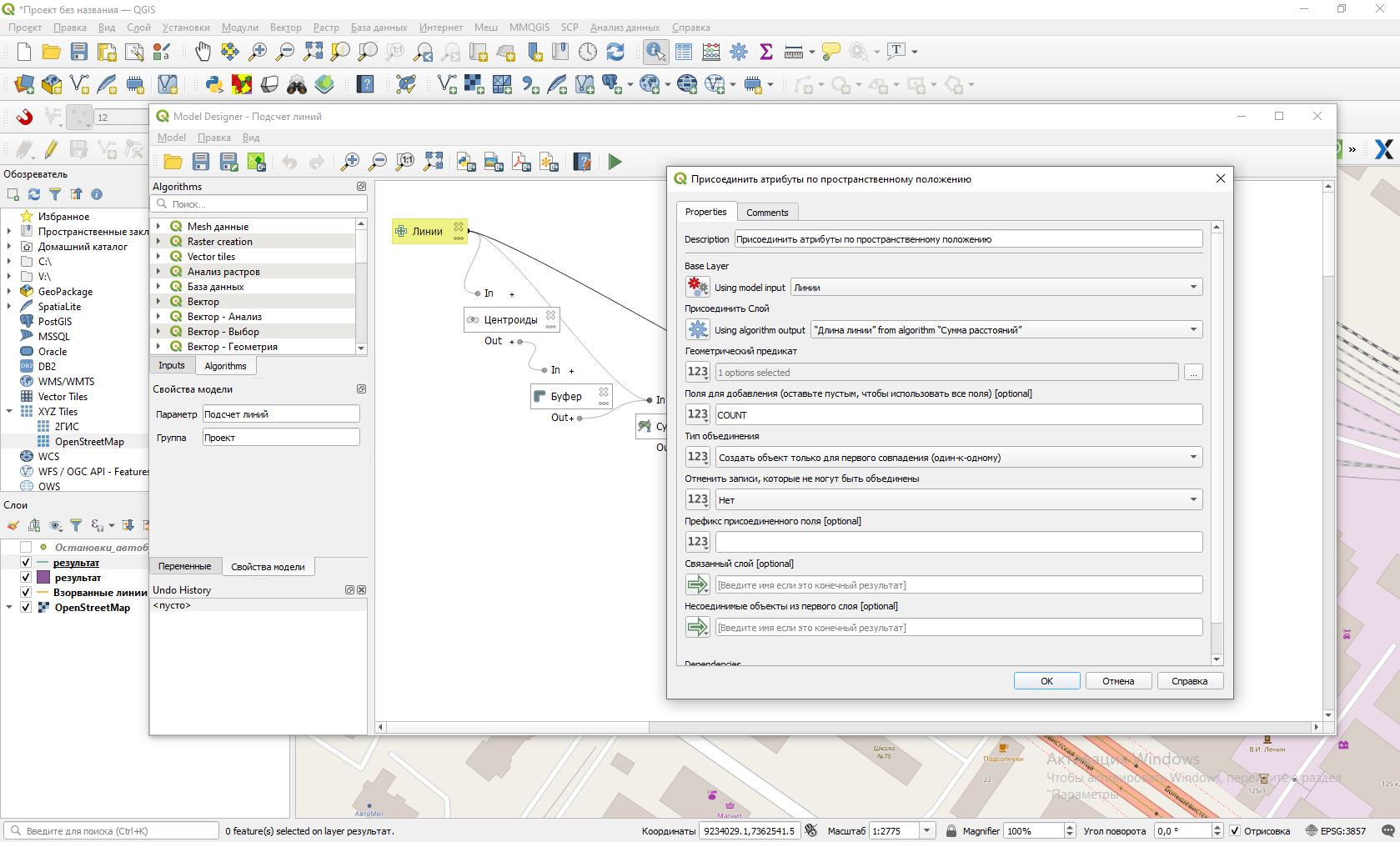Select the Pan Map hand tool

point(203,52)
